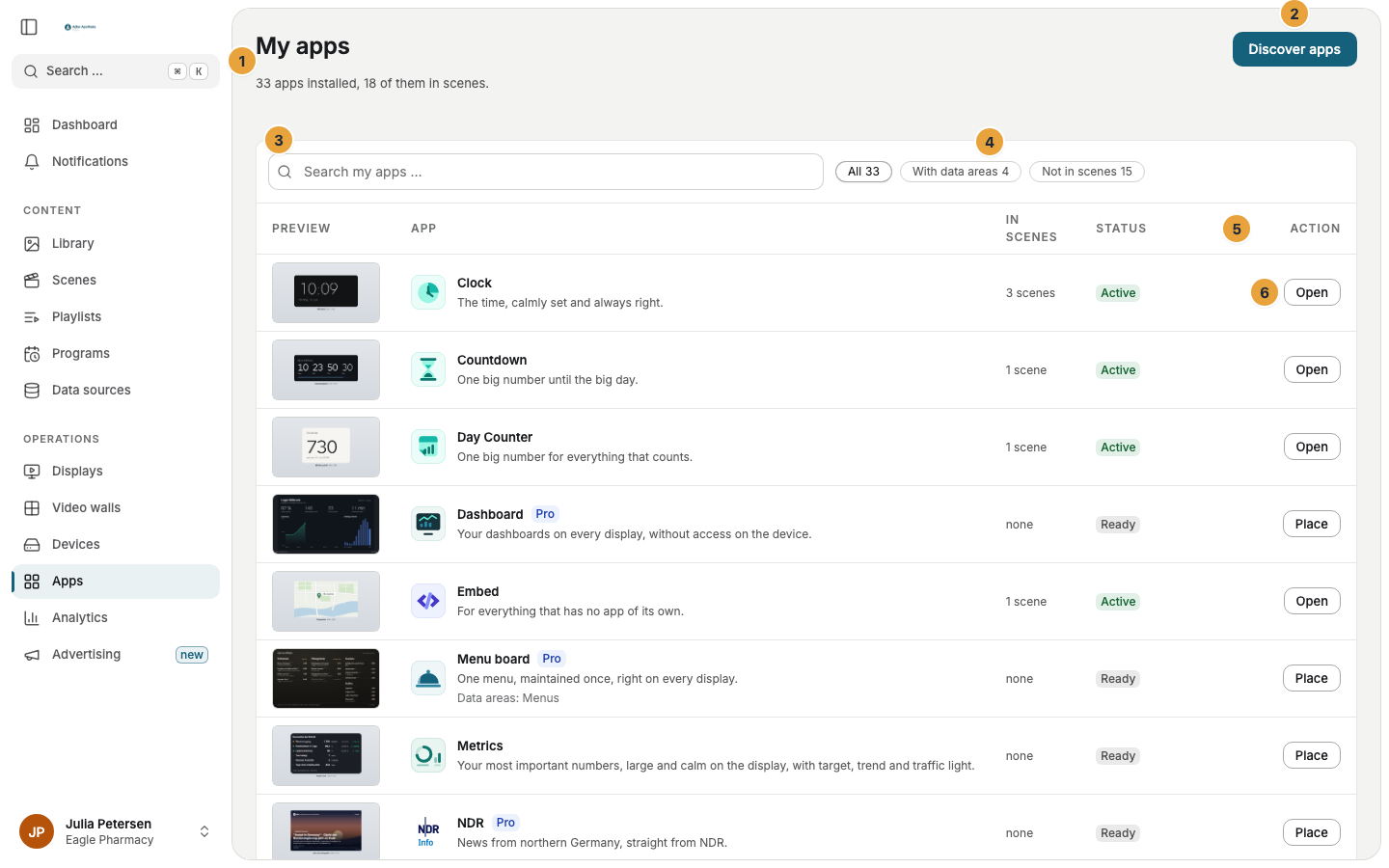The image size is (1389, 868).
Task: Click the global Search box in sidebar
Action: [116, 71]
